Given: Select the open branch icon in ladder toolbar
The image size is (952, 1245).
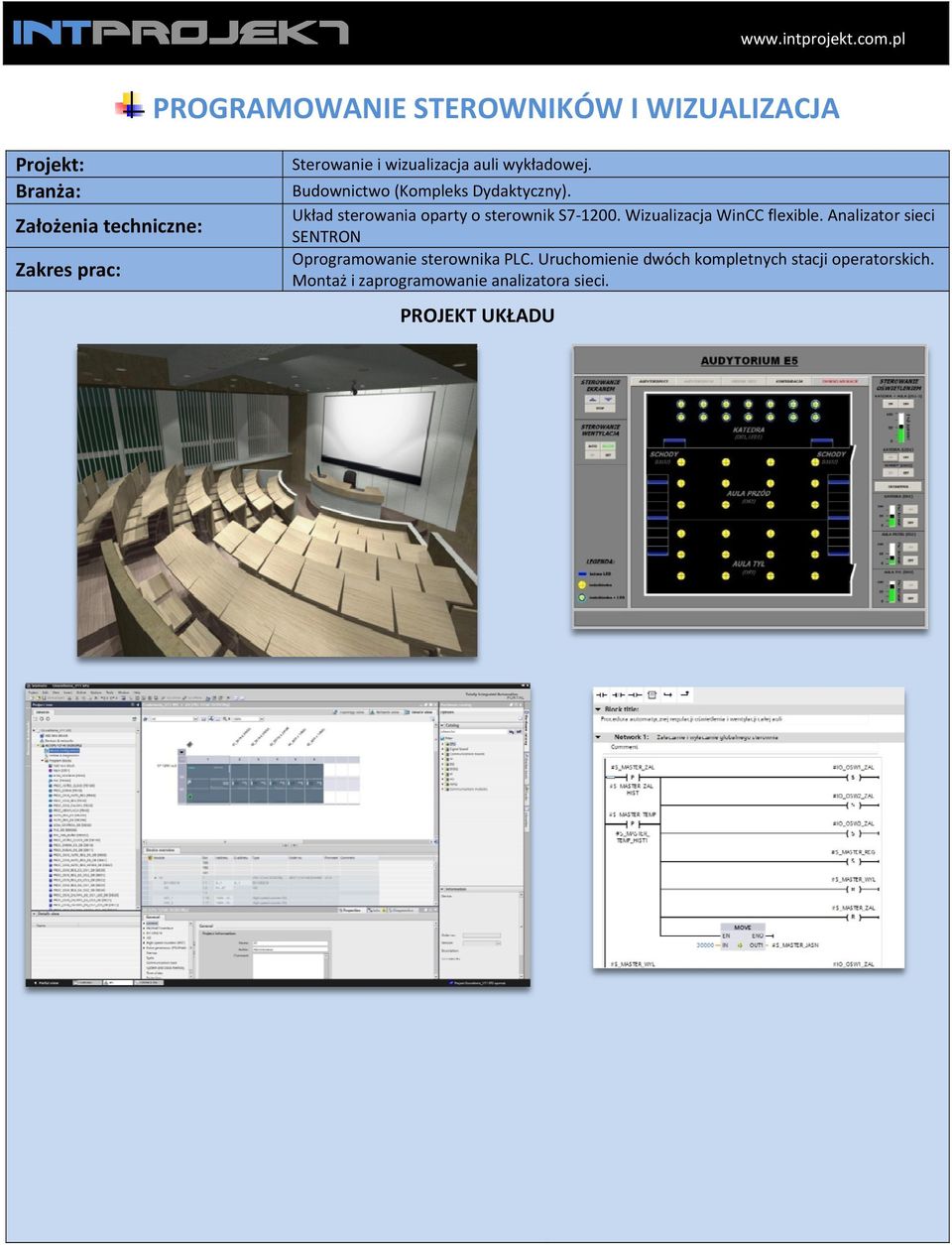Looking at the screenshot, I should 667,695.
